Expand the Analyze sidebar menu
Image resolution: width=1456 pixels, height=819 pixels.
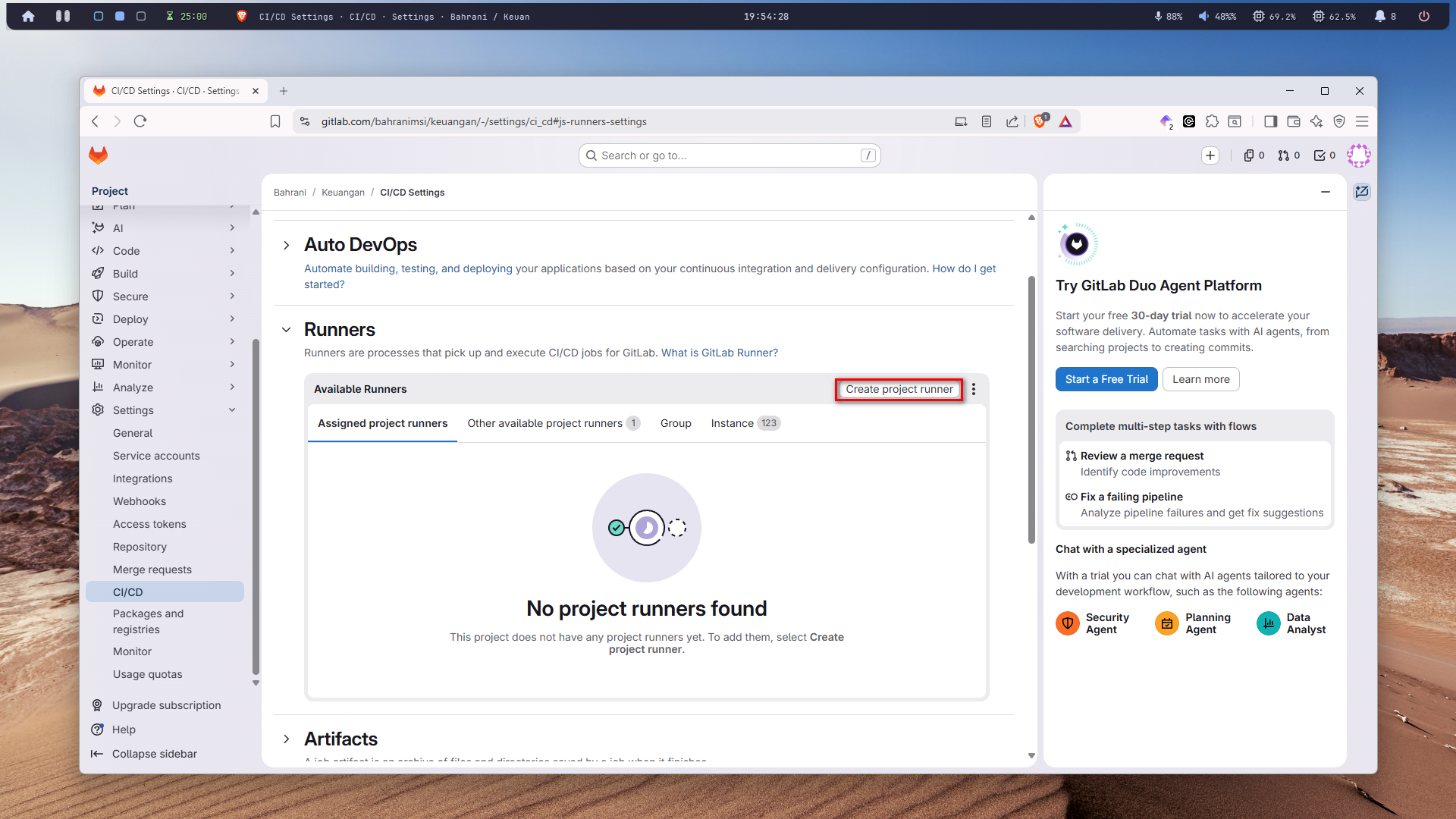click(x=165, y=388)
